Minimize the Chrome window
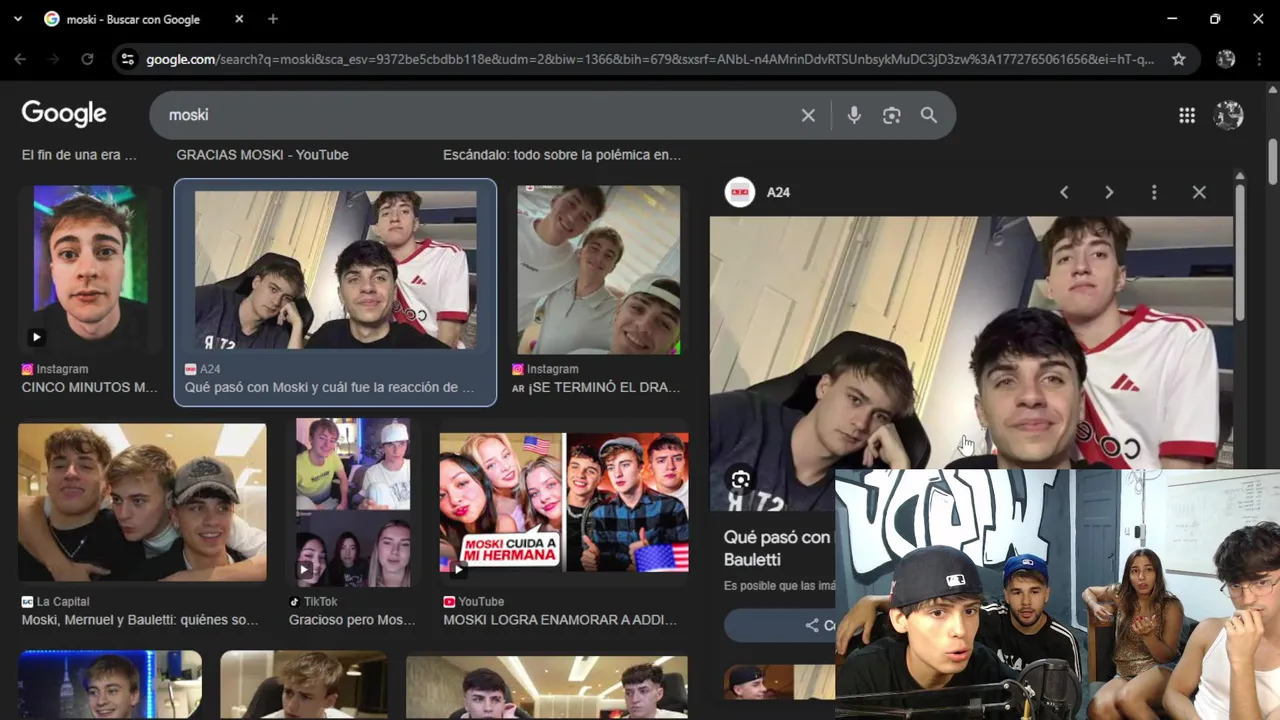The height and width of the screenshot is (720, 1280). pyautogui.click(x=1172, y=19)
